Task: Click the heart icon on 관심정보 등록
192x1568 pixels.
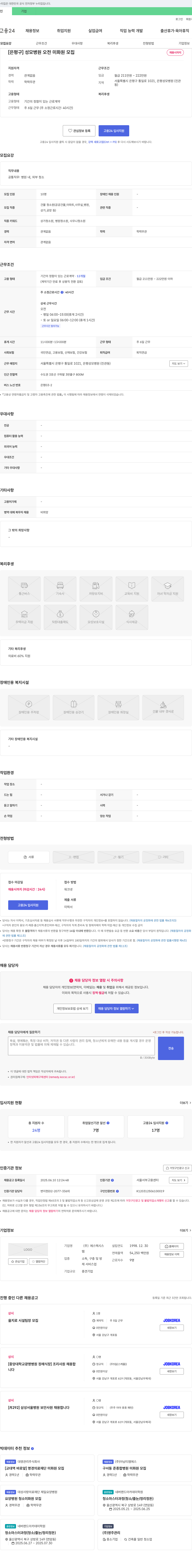Action: tap(70, 131)
